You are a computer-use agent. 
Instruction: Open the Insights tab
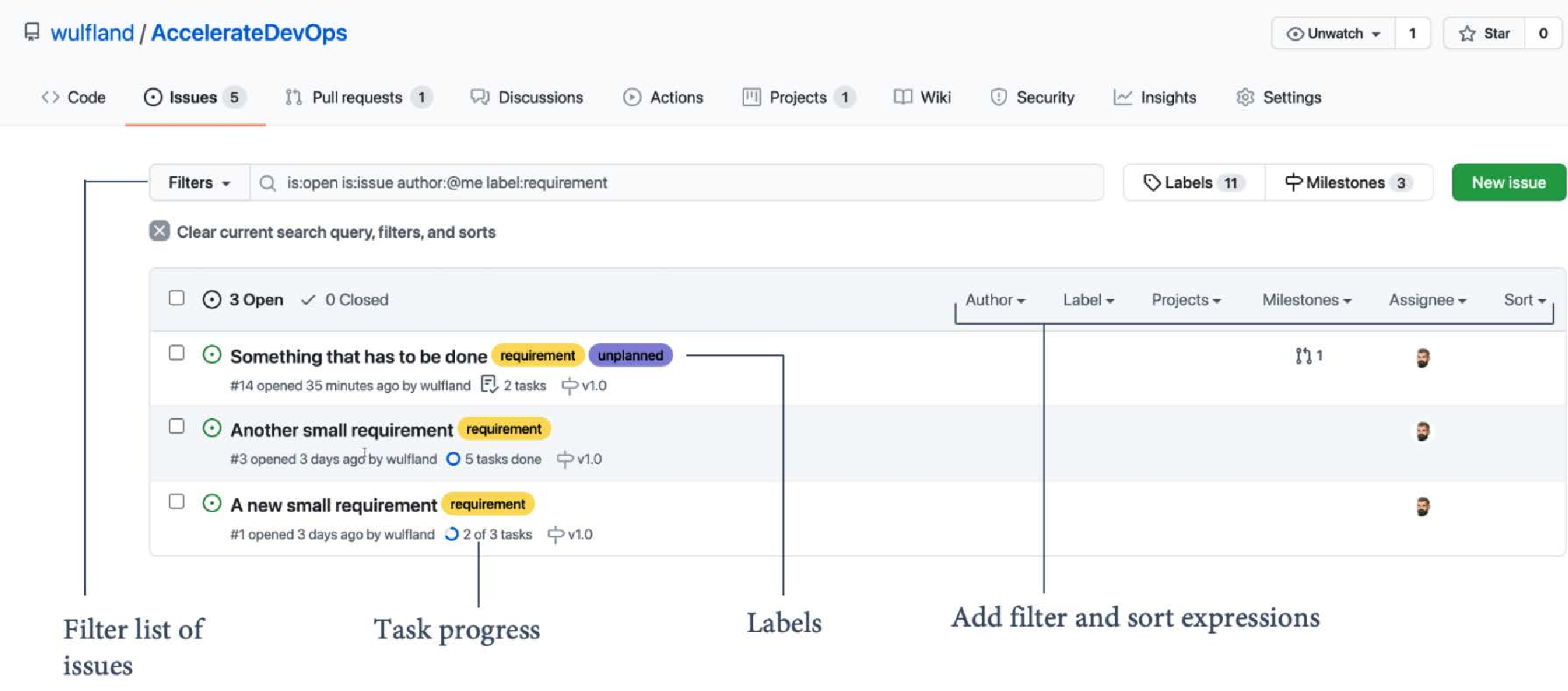pyautogui.click(x=1155, y=98)
